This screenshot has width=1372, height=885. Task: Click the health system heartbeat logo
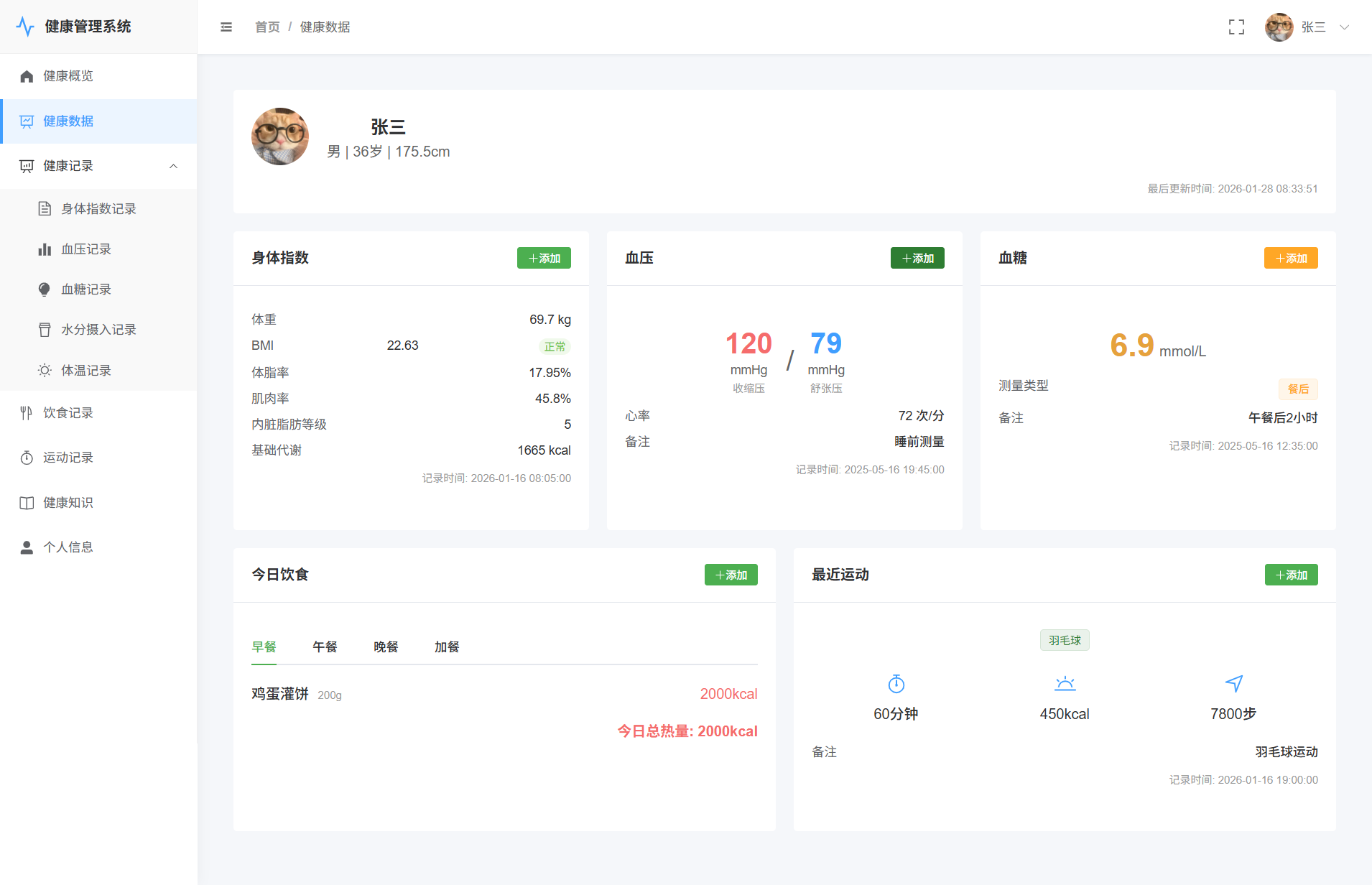25,27
